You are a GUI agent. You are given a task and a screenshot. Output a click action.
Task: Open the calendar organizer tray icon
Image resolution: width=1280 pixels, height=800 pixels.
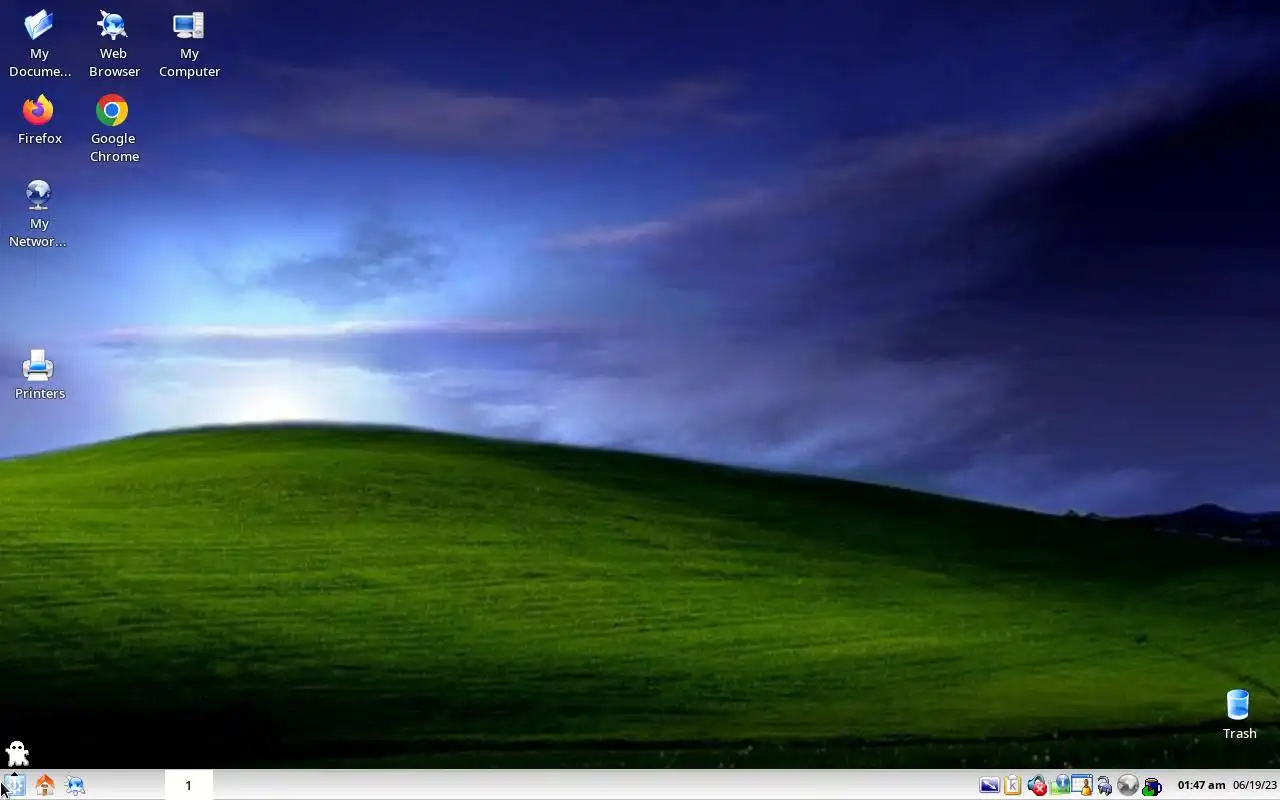(x=1082, y=786)
